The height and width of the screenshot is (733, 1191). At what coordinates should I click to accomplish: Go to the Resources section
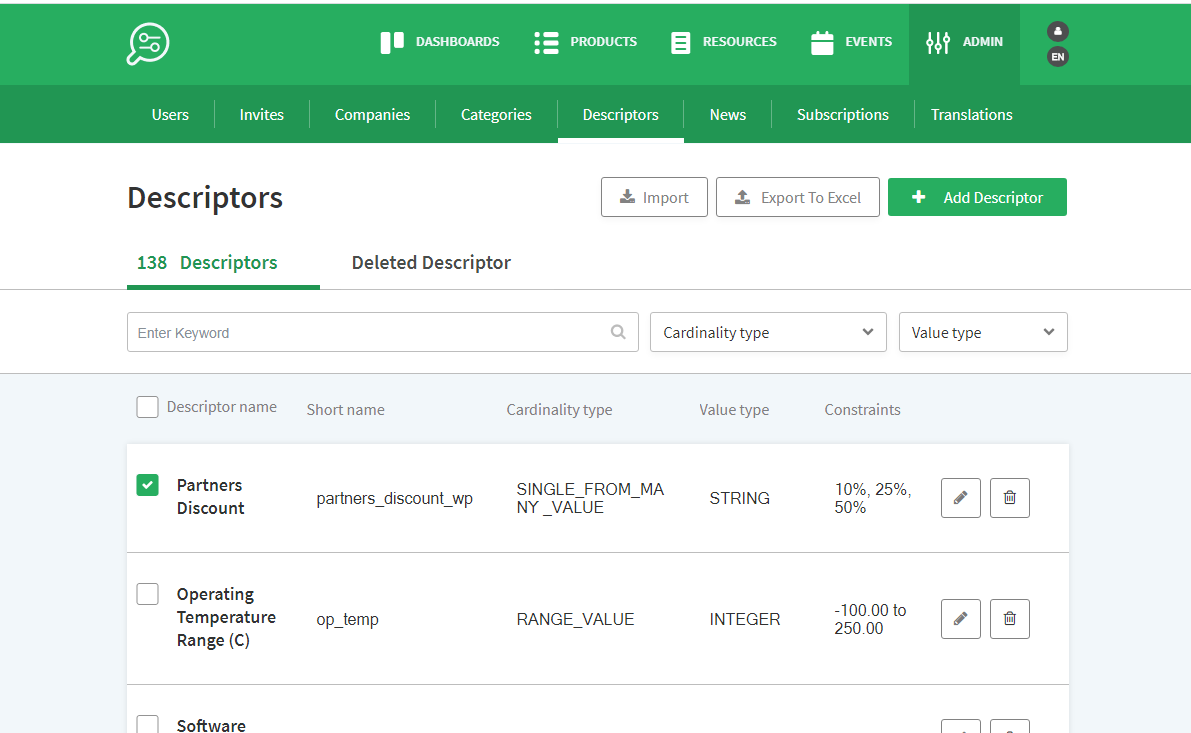724,42
